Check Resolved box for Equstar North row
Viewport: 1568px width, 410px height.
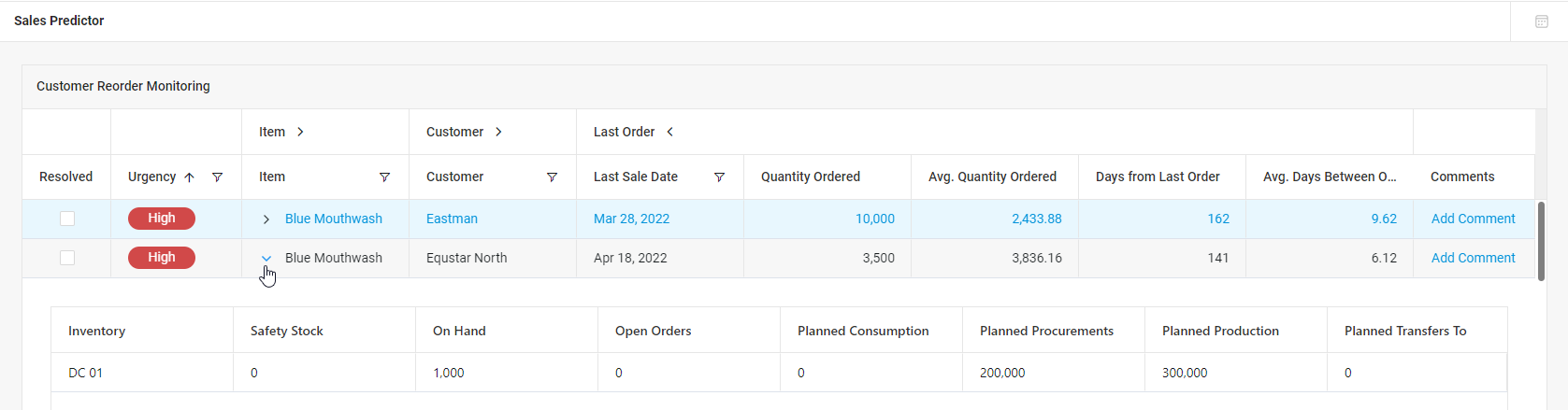tap(67, 258)
